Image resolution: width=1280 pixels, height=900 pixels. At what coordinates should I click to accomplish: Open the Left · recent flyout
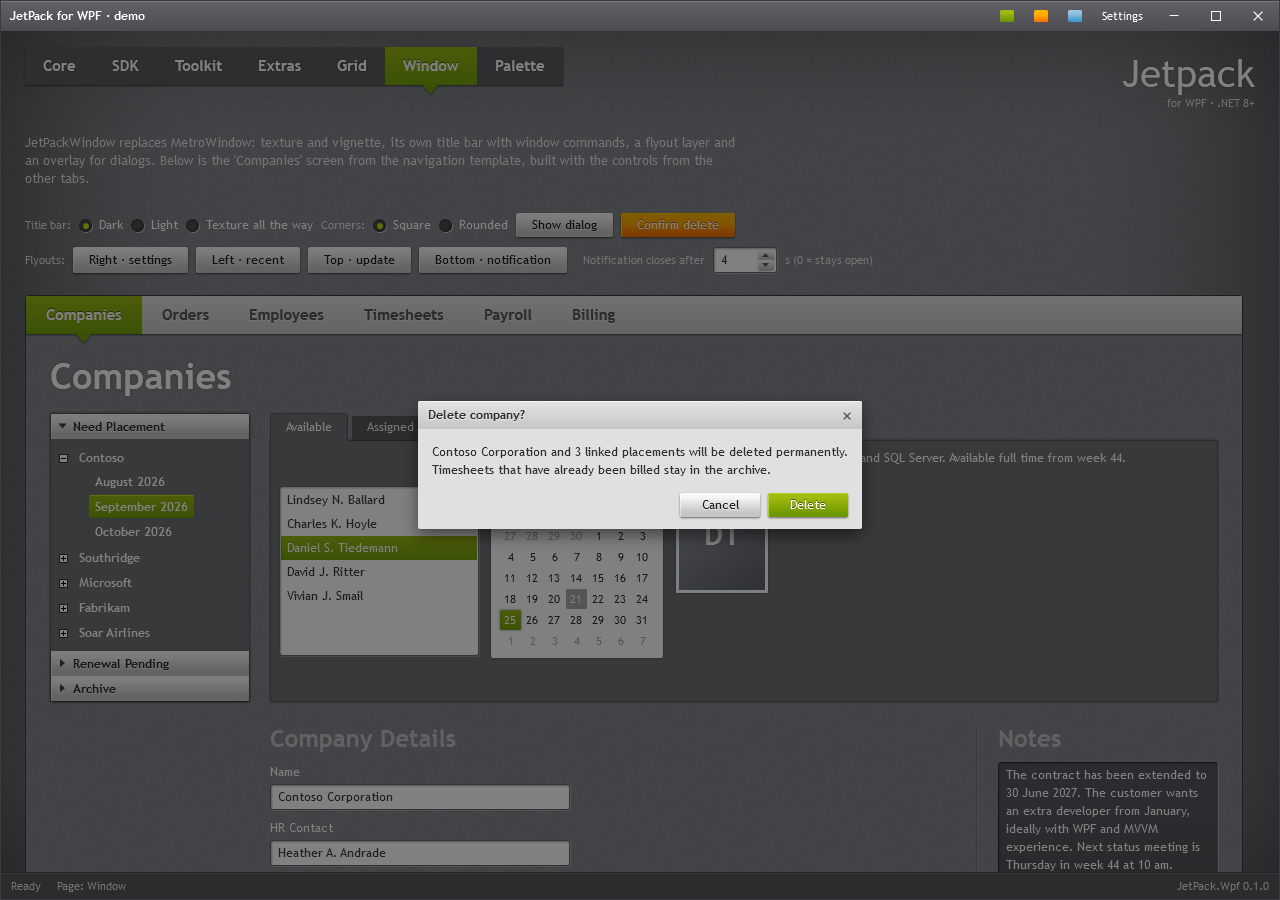[248, 260]
